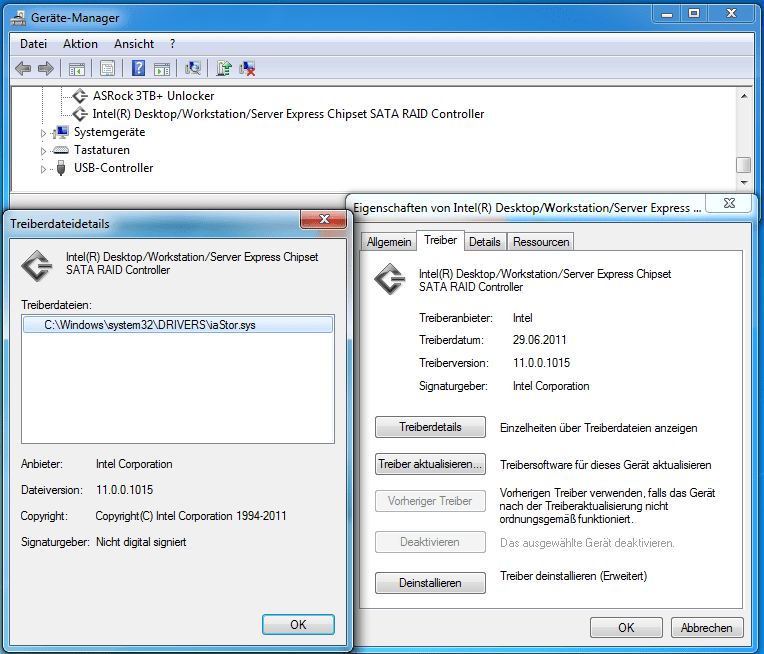764x654 pixels.
Task: Scan for hardware changes toolbar icon
Action: click(193, 68)
